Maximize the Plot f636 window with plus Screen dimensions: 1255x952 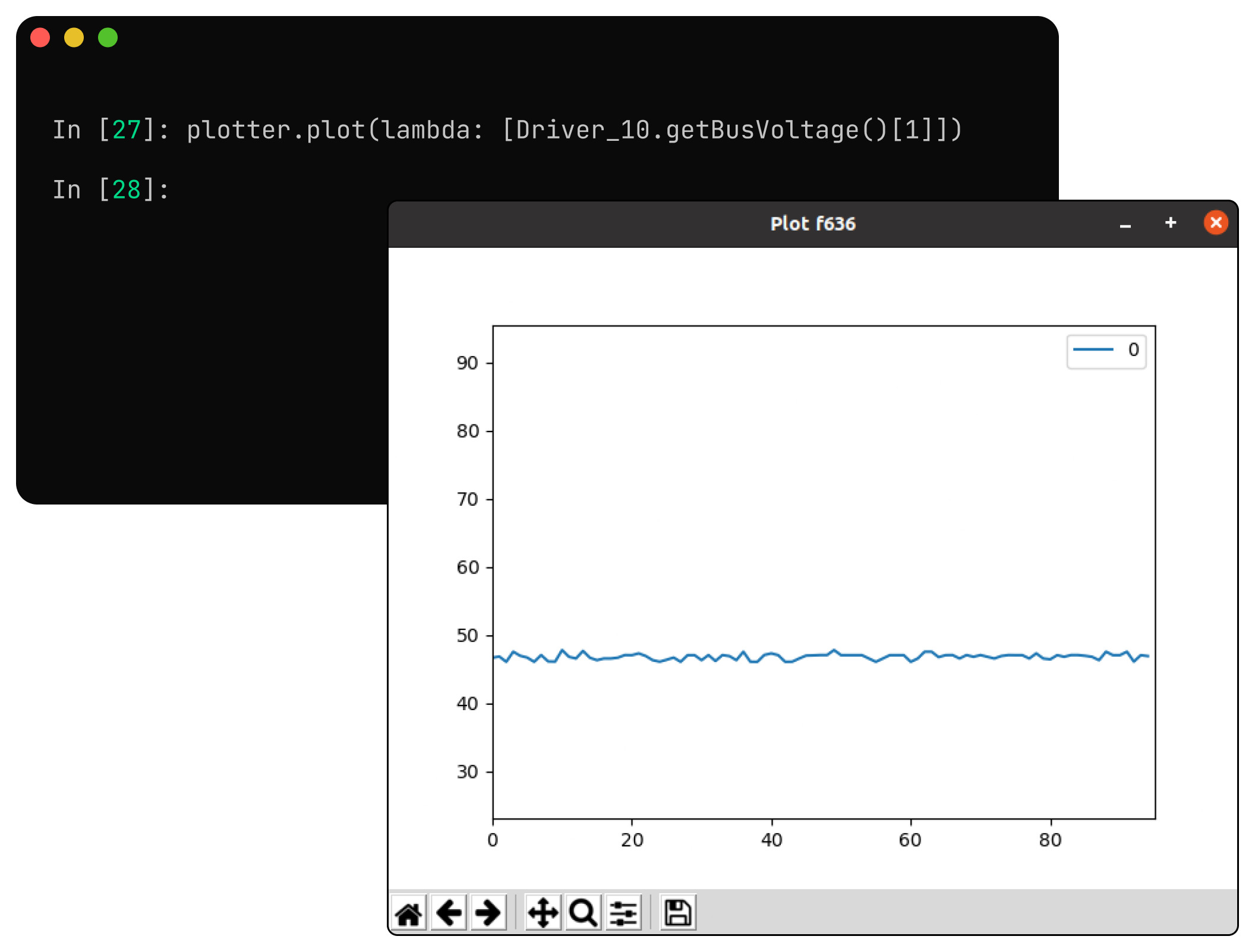point(1171,223)
